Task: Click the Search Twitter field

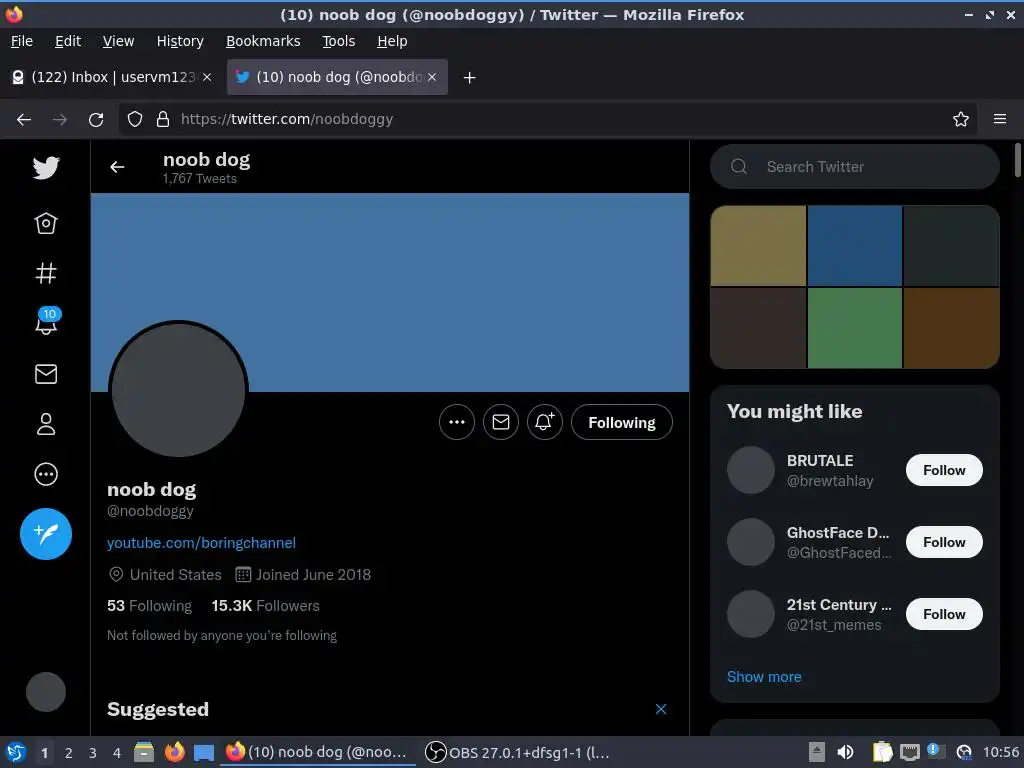Action: pyautogui.click(x=855, y=167)
